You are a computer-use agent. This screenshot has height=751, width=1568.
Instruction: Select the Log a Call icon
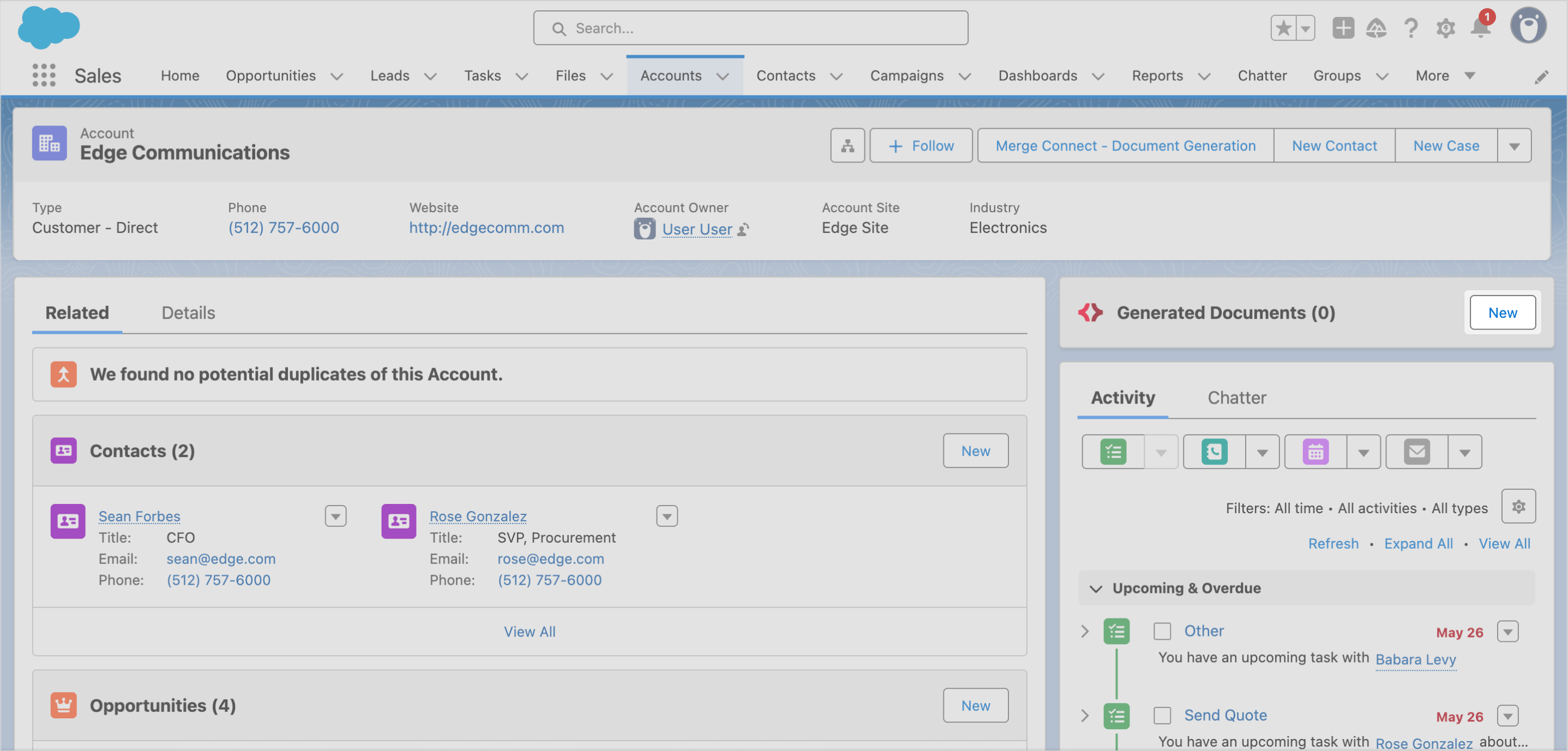point(1215,452)
